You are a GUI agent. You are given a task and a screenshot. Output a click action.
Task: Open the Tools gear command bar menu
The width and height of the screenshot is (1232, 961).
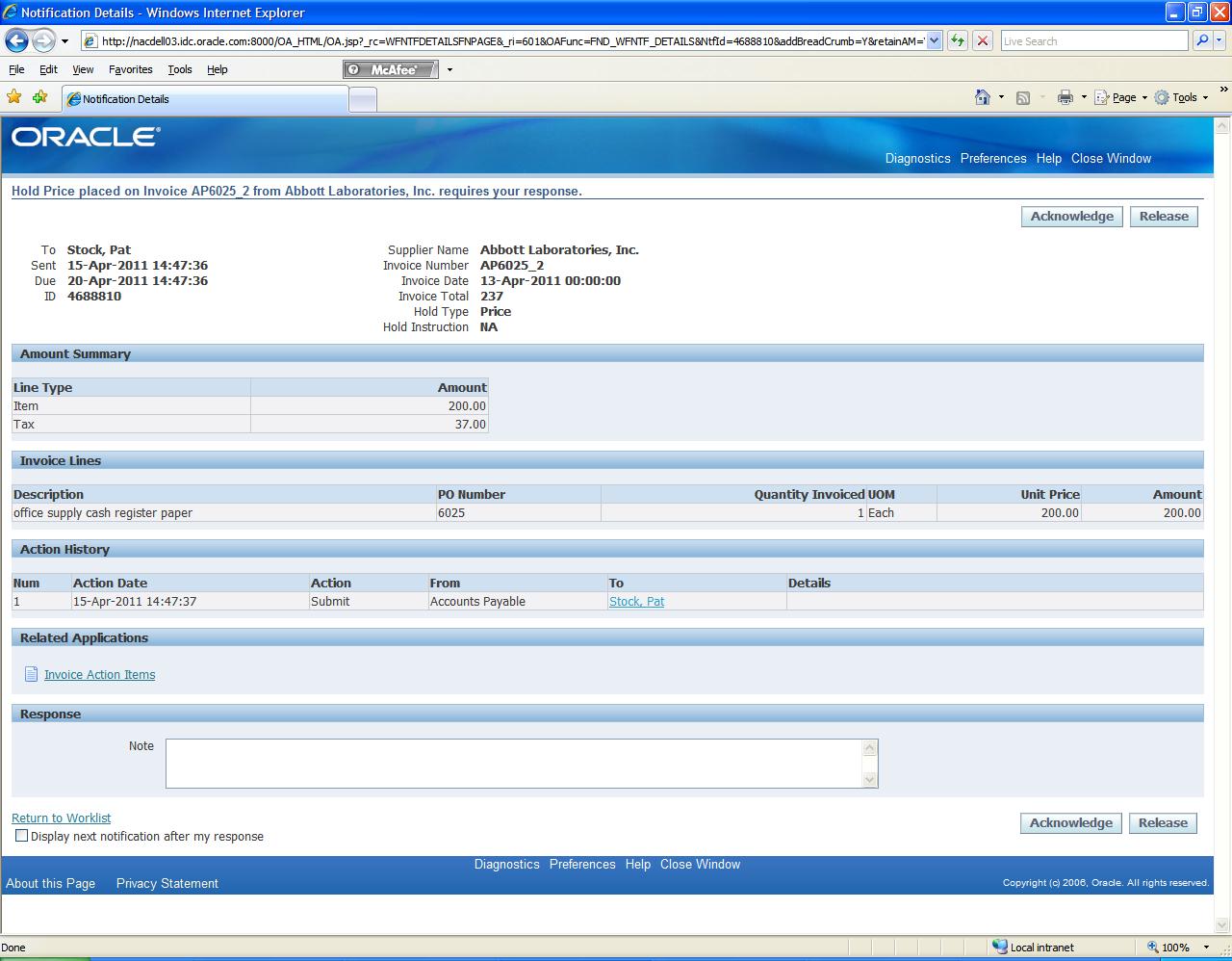(1181, 97)
